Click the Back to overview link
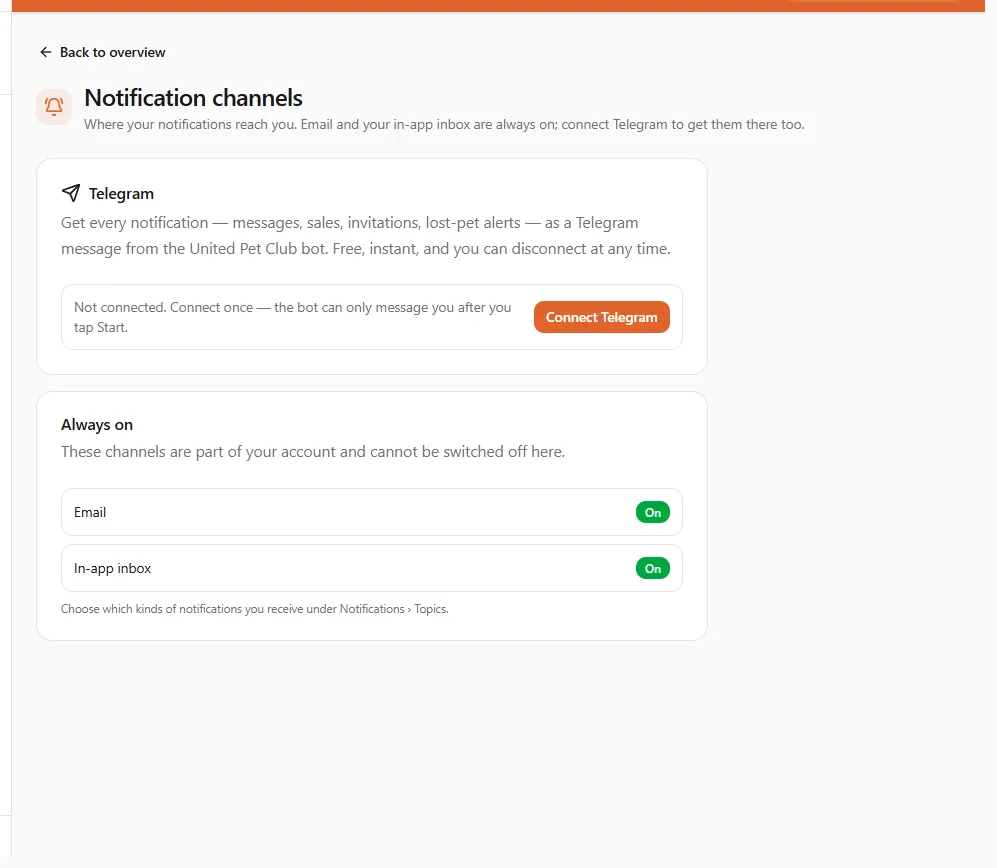The image size is (997, 868). tap(102, 52)
